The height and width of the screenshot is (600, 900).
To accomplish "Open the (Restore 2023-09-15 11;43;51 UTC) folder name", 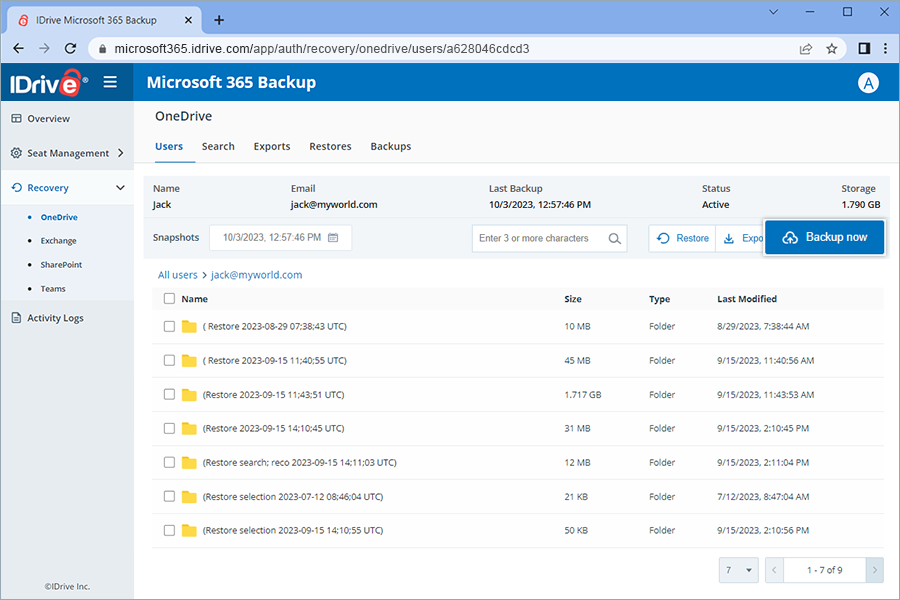I will click(273, 394).
